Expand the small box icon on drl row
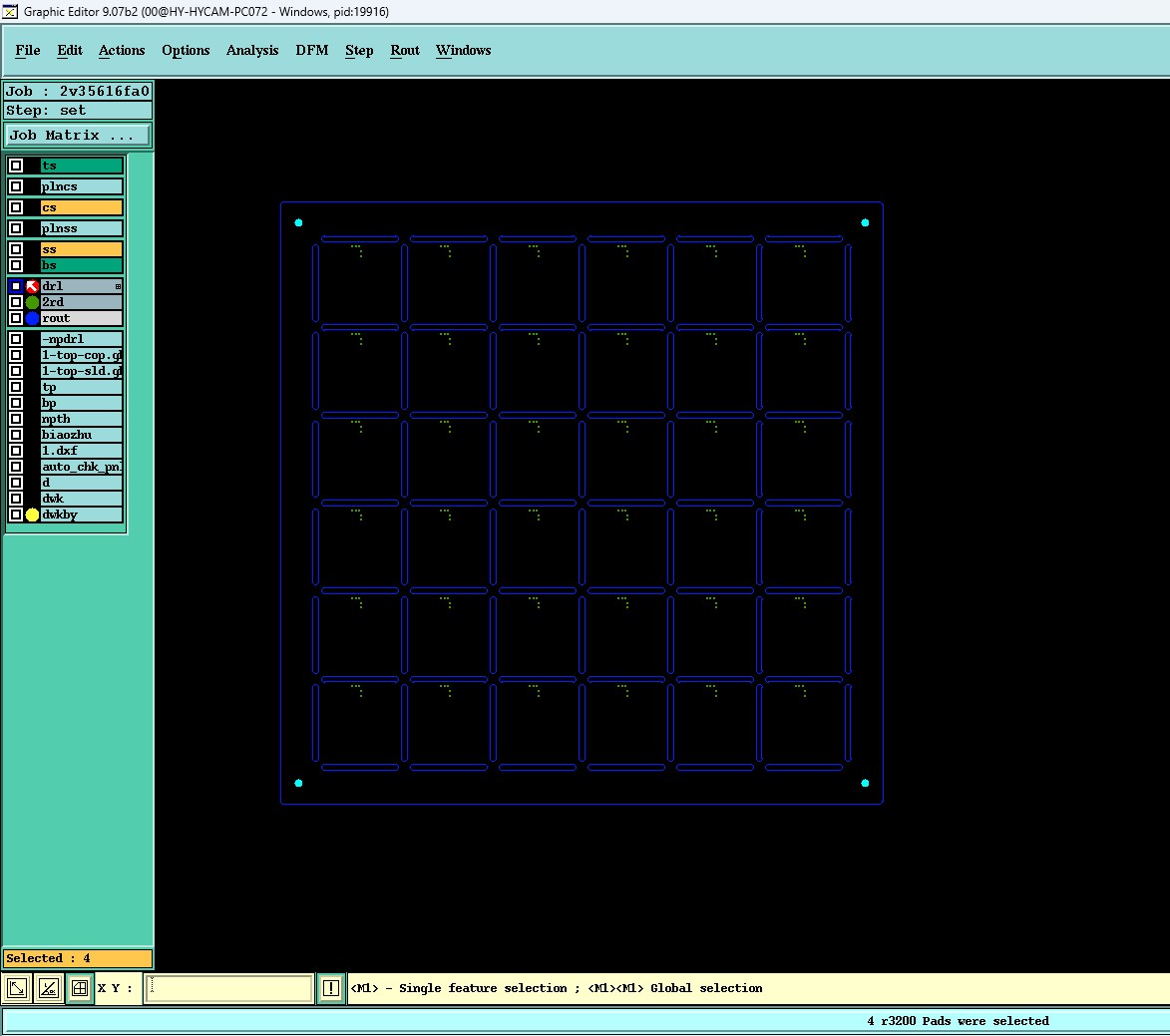Viewport: 1170px width, 1036px height. point(118,286)
